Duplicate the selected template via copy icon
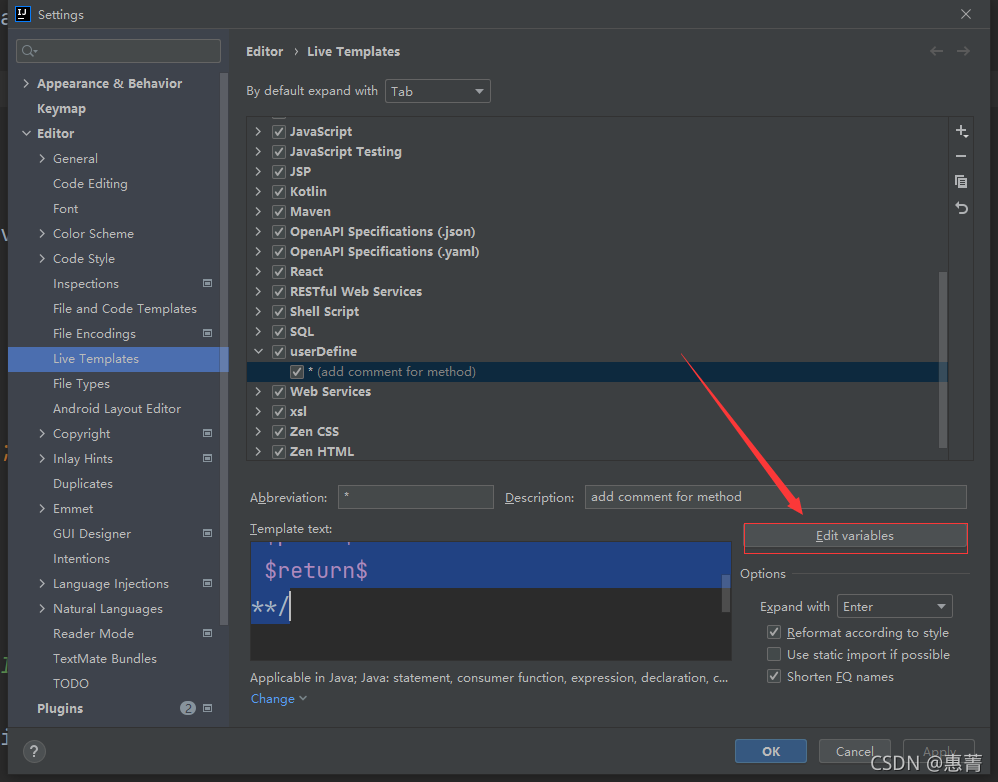 (x=961, y=181)
